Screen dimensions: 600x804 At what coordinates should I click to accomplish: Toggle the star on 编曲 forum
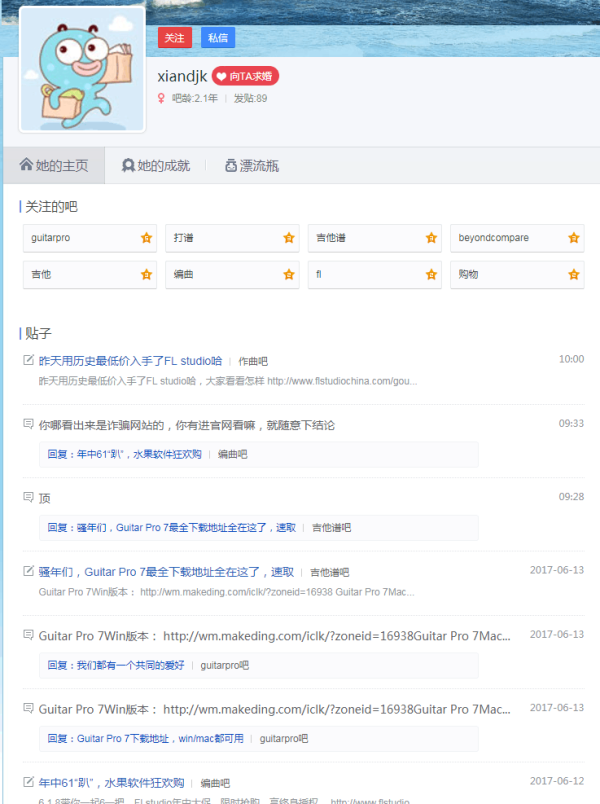pyautogui.click(x=289, y=274)
